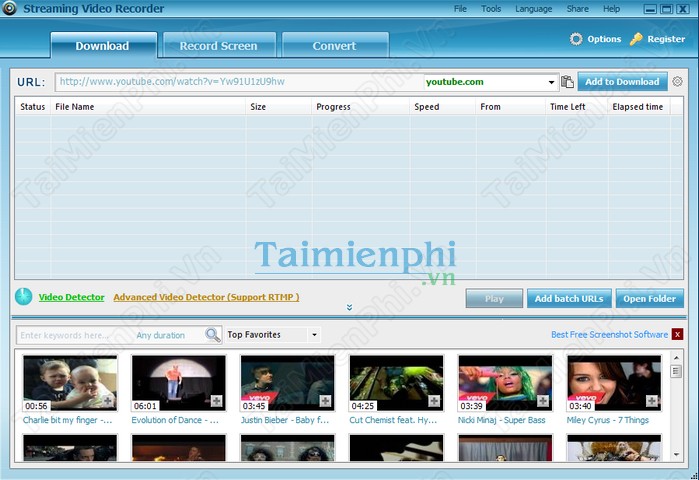The height and width of the screenshot is (480, 699).
Task: Click the Elapsed time column header
Action: 639,107
